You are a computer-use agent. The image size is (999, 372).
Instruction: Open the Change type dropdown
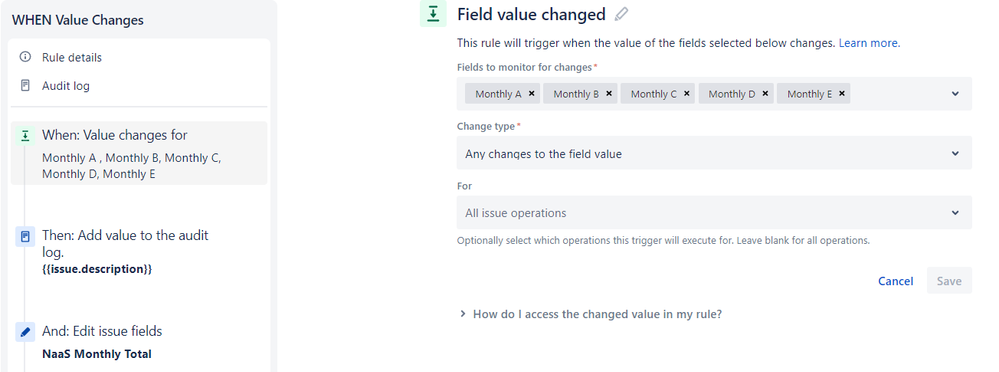(x=714, y=153)
